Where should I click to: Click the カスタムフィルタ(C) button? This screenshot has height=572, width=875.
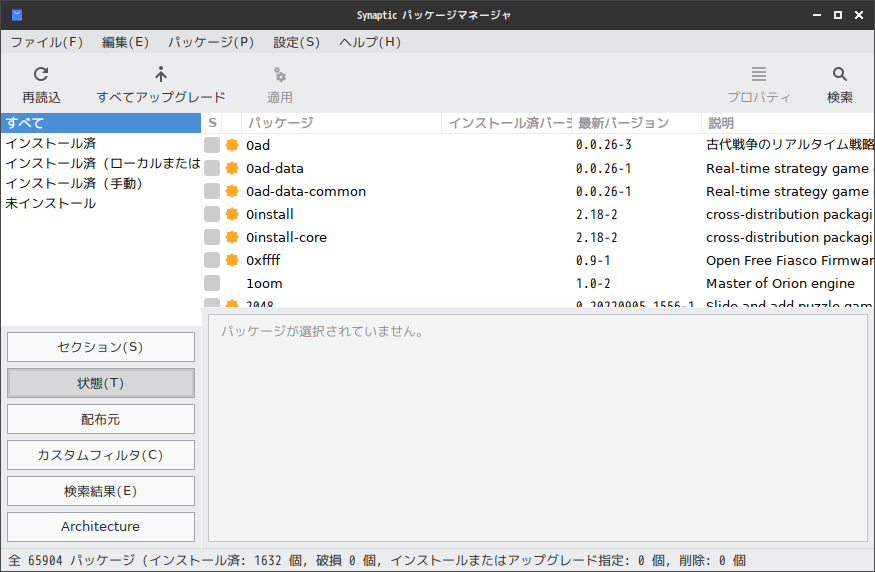(x=101, y=455)
